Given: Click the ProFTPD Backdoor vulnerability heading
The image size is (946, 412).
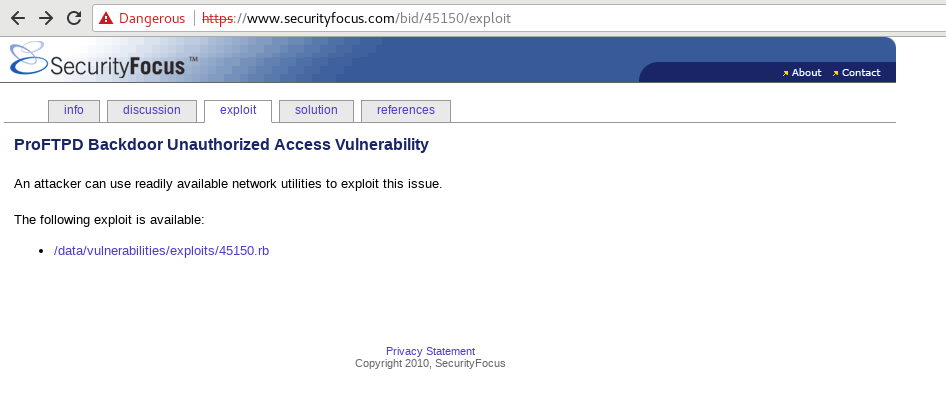Looking at the screenshot, I should pos(221,145).
